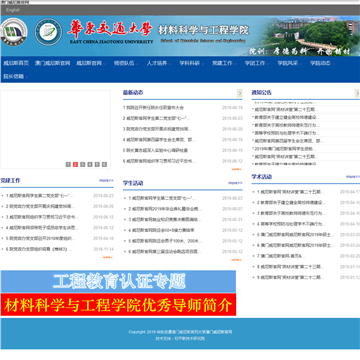The width and height of the screenshot is (360, 360).
Task: Expand the 学科科研 menu chevron
Action: point(203,64)
